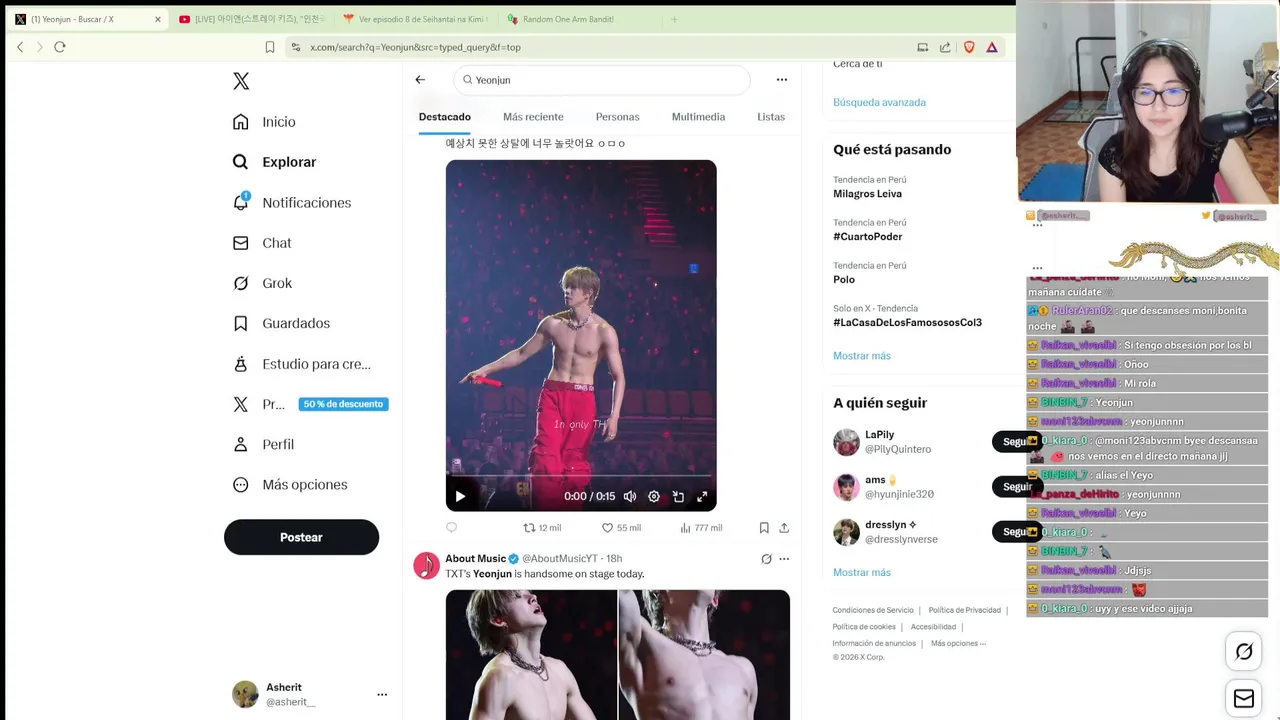Viewport: 1280px width, 720px height.
Task: Open Grok from the sidebar
Action: pyautogui.click(x=262, y=283)
